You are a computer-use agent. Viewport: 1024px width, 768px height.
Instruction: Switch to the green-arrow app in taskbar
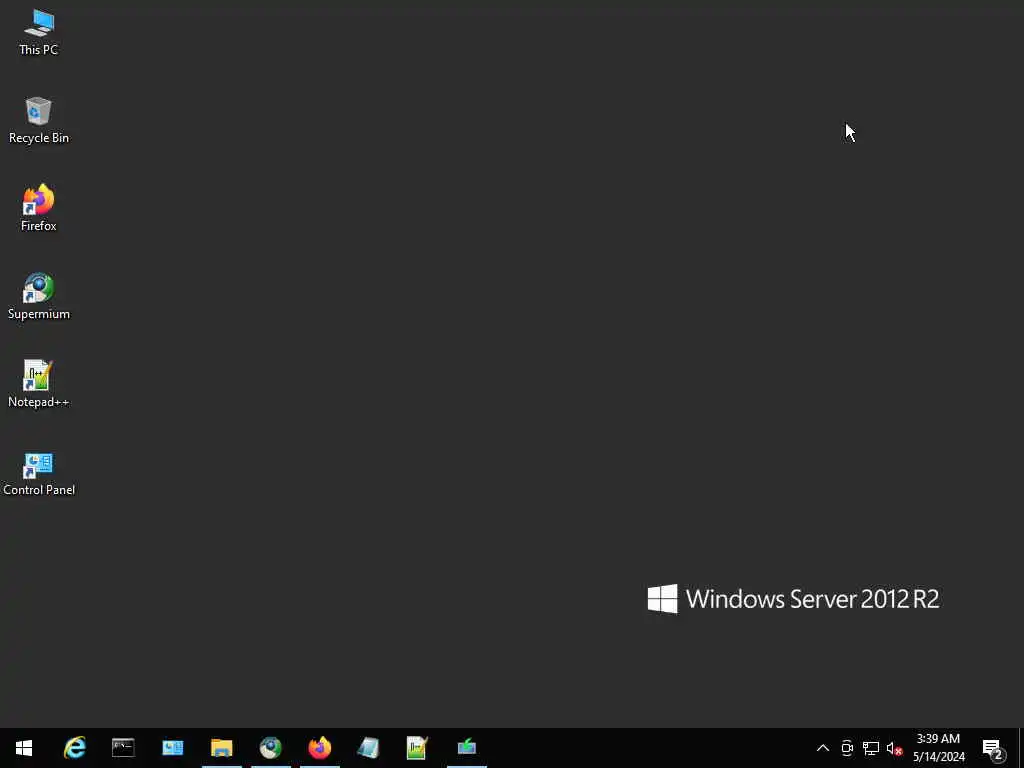click(466, 748)
